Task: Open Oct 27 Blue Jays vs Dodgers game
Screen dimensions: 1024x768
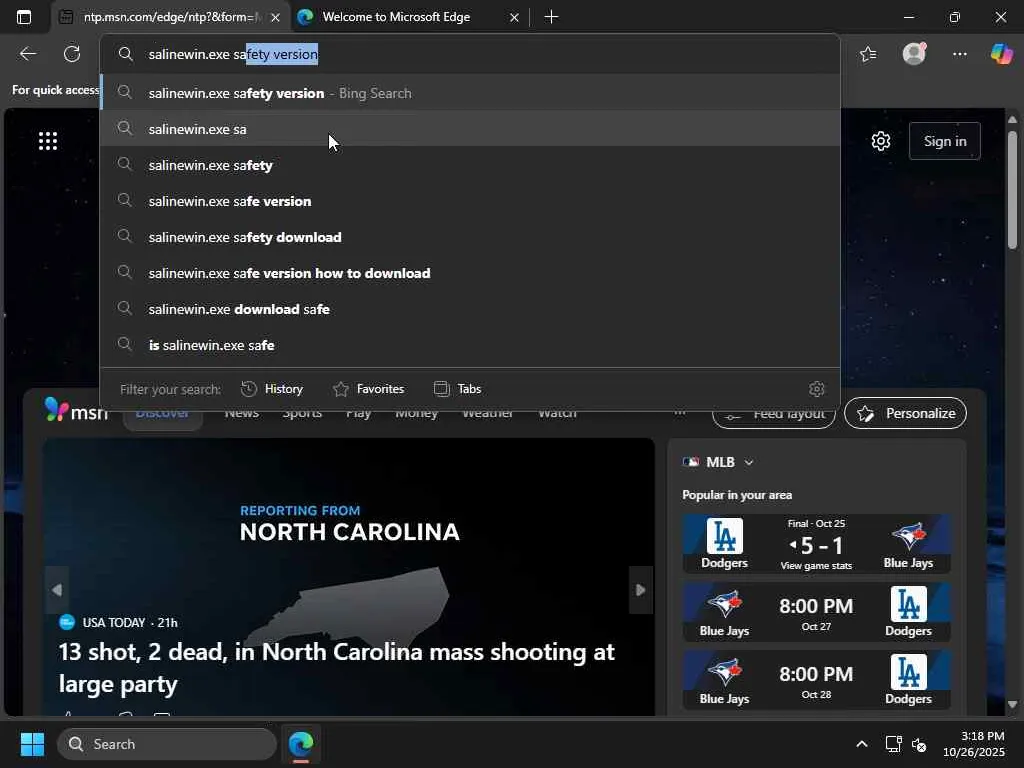Action: tap(816, 612)
